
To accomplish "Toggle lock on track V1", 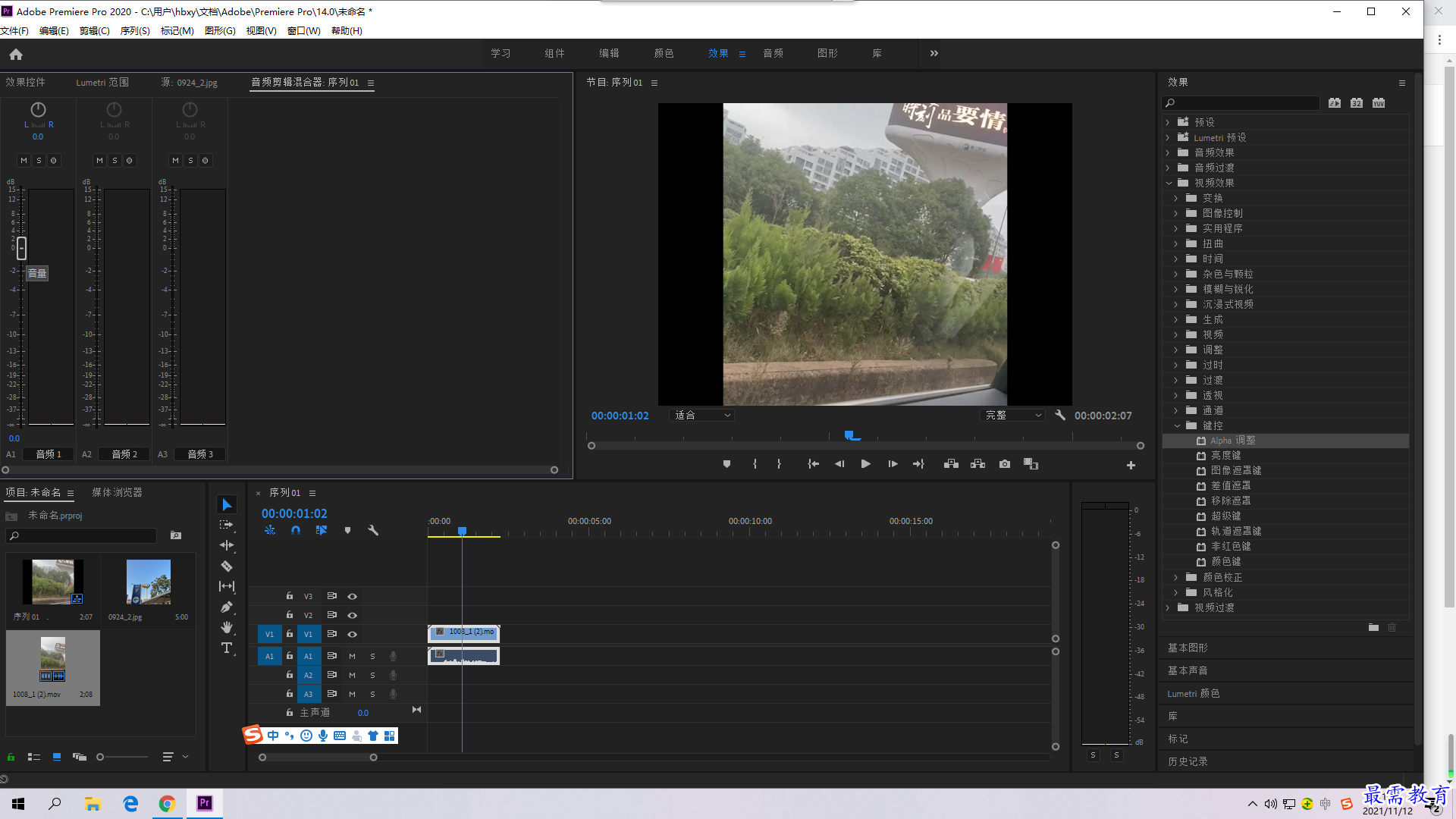I will (x=289, y=634).
